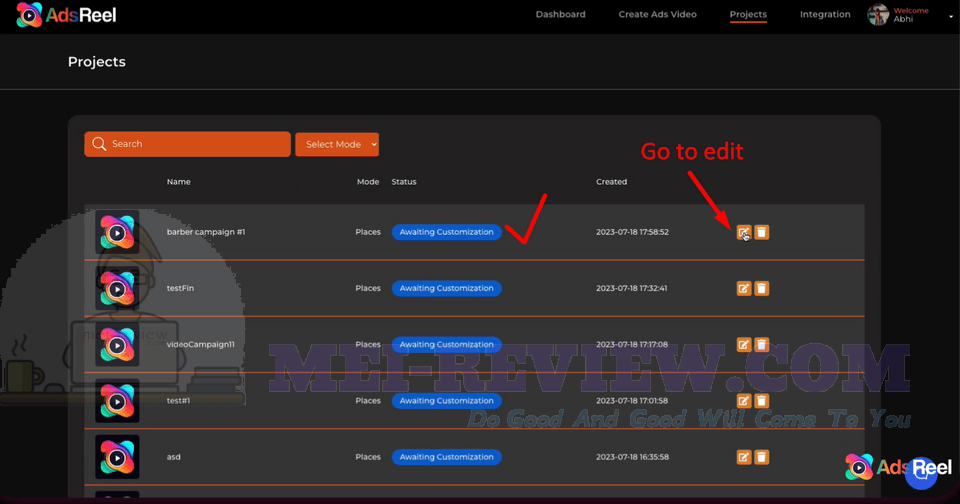Play the barber campaign #1 thumbnail

point(117,233)
